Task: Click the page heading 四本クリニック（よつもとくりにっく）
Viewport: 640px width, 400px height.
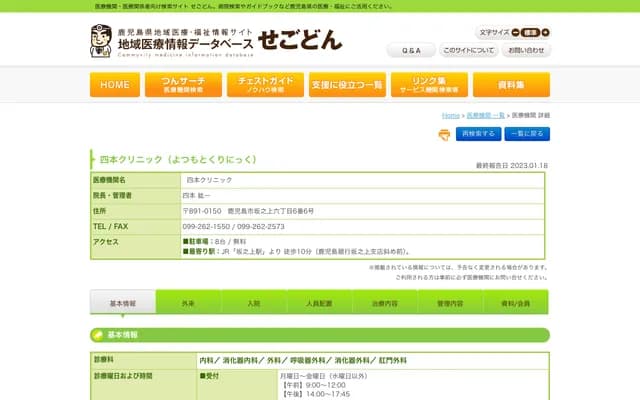Action: tap(178, 160)
